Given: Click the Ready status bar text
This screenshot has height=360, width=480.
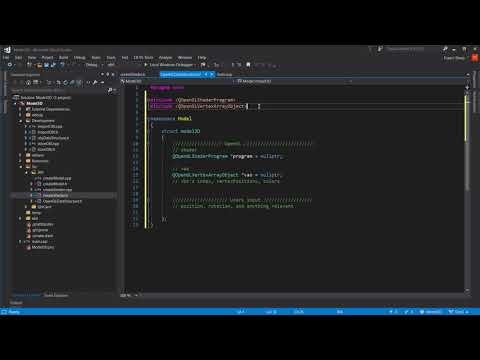Looking at the screenshot, I should pos(14,312).
